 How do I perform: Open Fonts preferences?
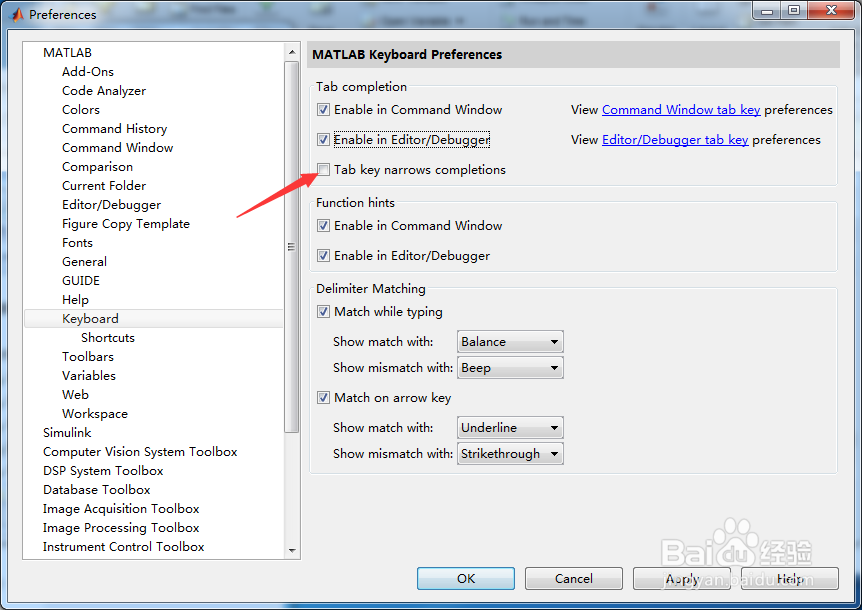[78, 243]
